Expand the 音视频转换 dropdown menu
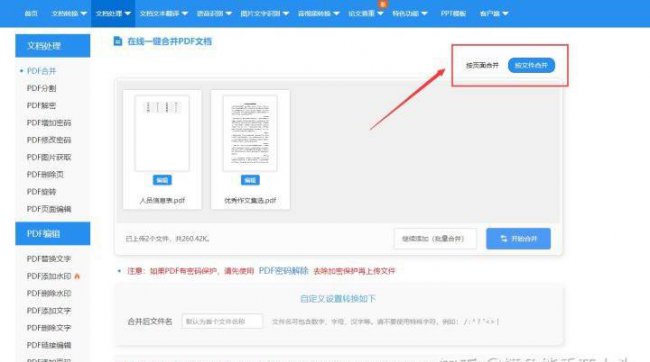The image size is (650, 362). [318, 13]
